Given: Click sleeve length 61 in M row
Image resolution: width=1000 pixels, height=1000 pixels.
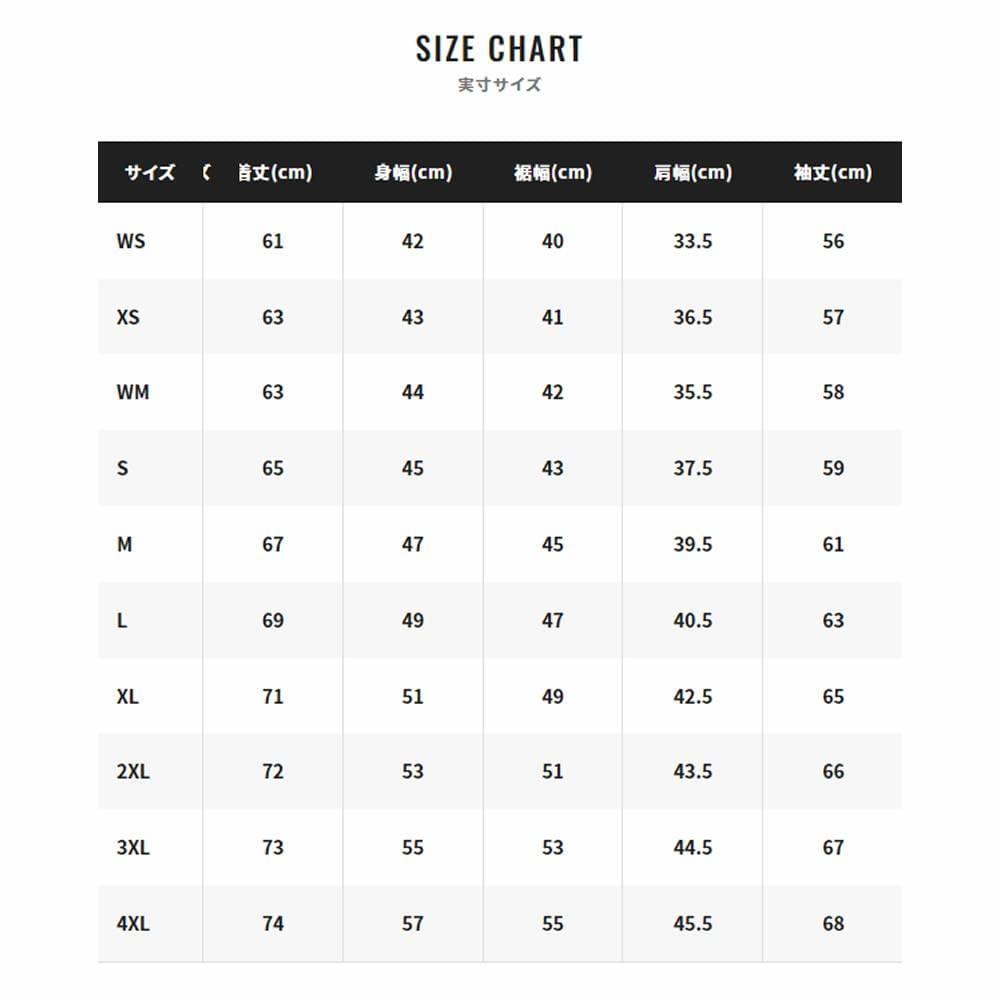Looking at the screenshot, I should pos(833,544).
